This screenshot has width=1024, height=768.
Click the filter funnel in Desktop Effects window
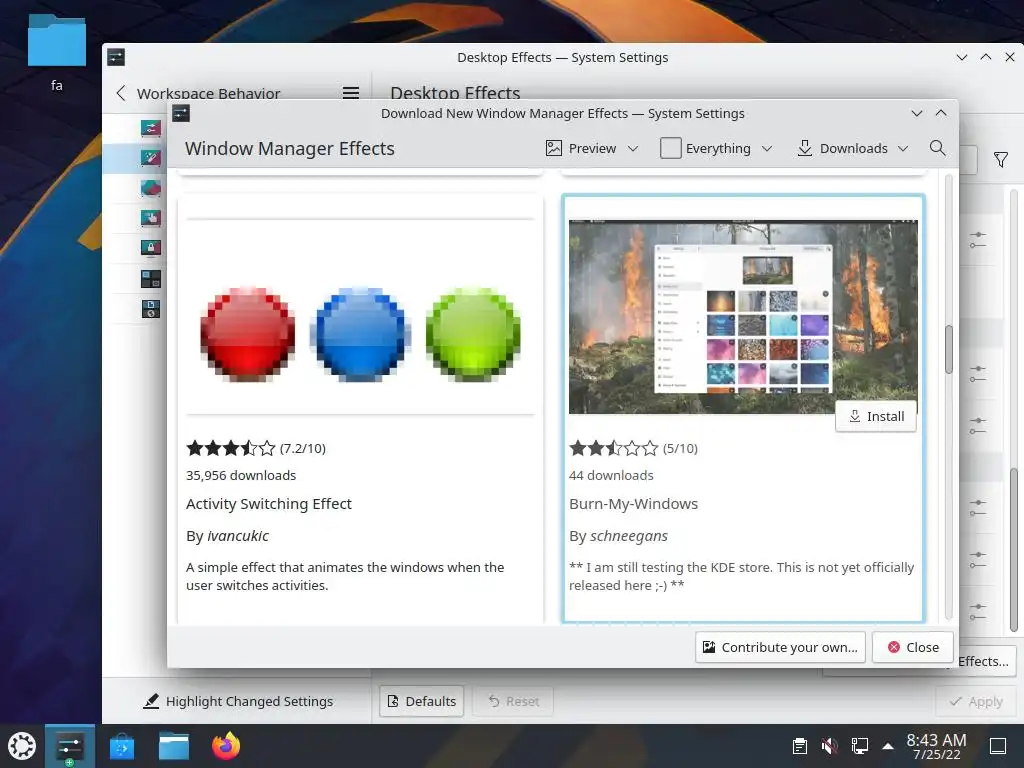click(x=1000, y=159)
